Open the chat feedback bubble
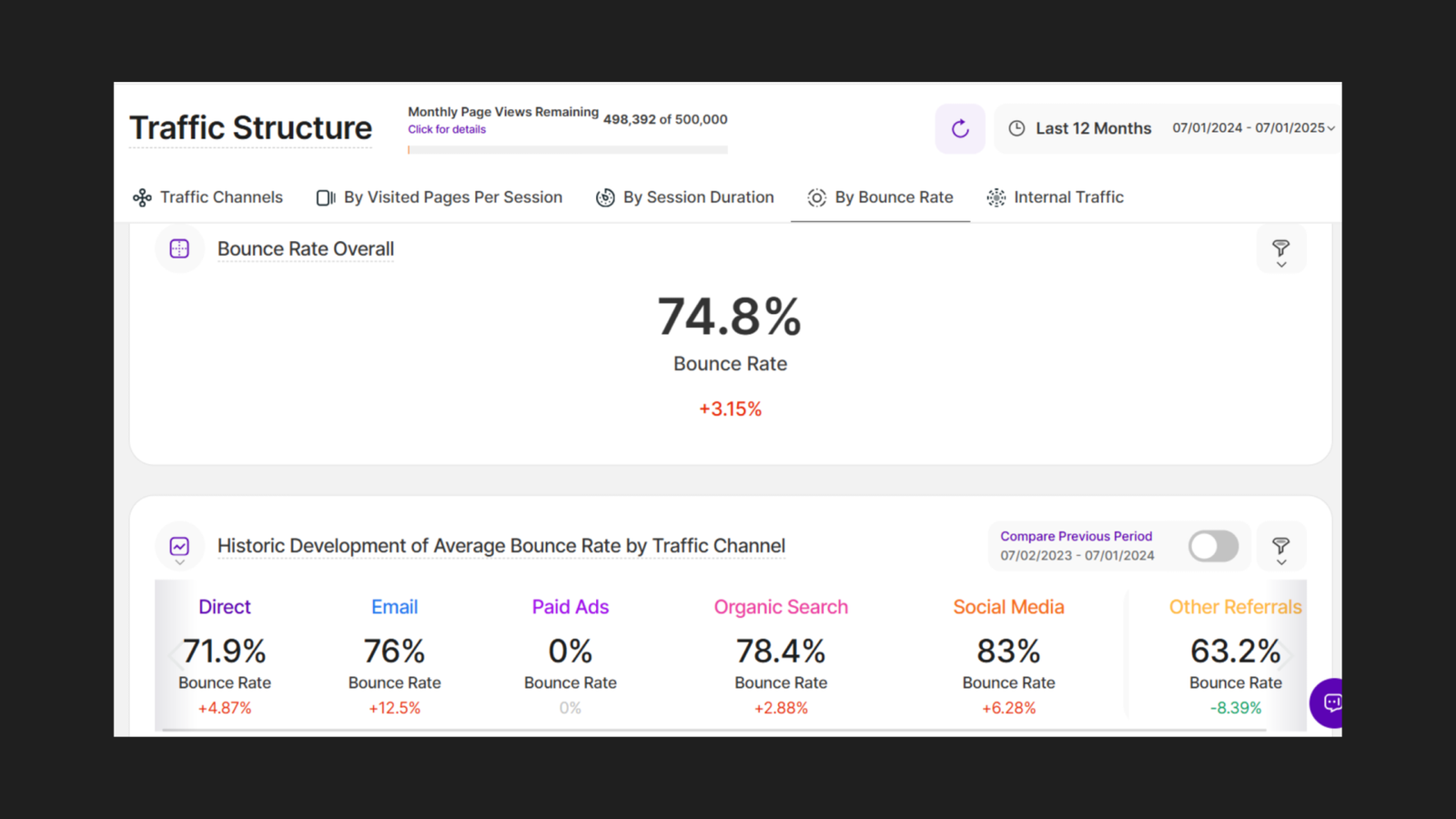 pyautogui.click(x=1331, y=703)
